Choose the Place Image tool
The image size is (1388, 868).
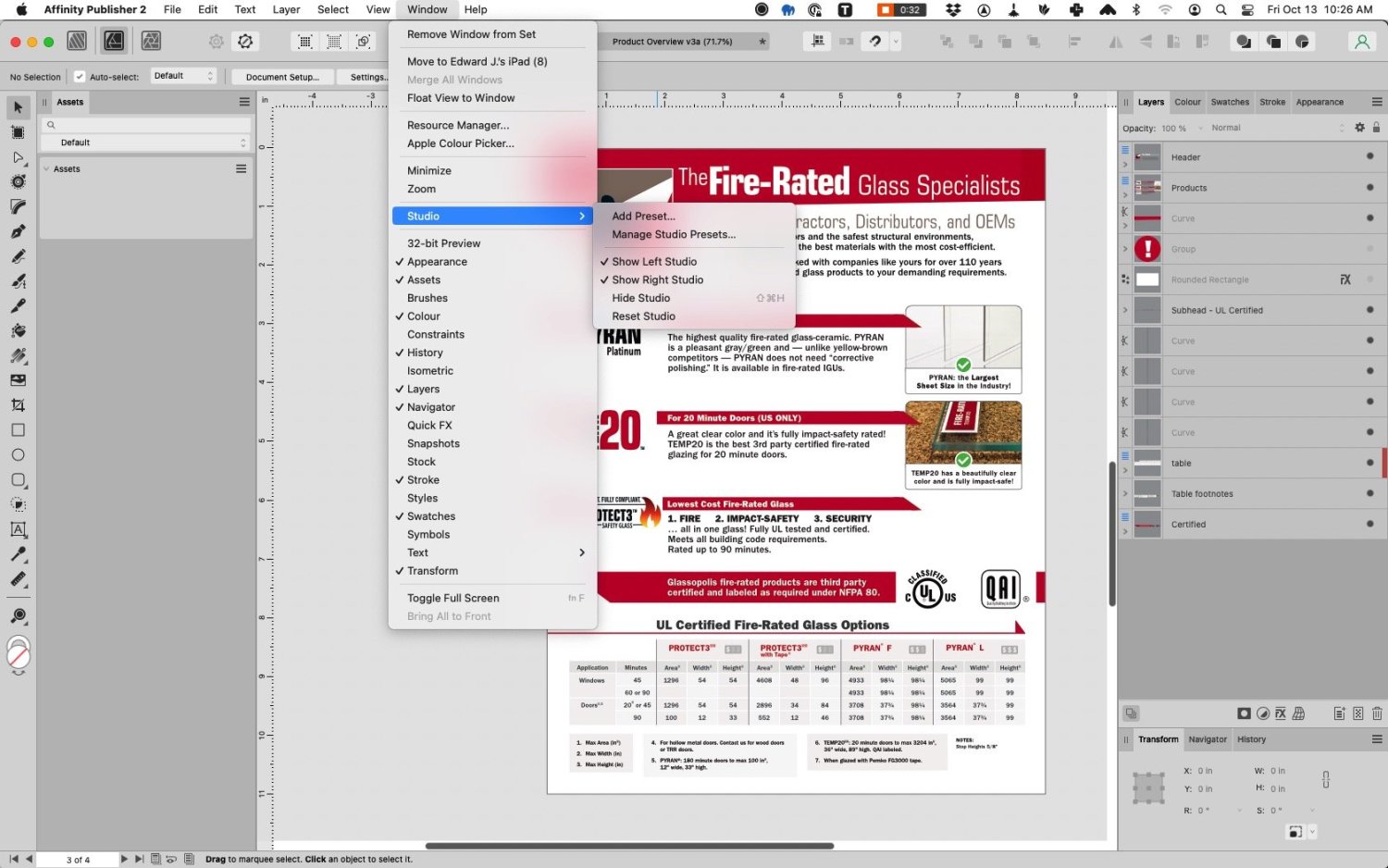[x=17, y=379]
